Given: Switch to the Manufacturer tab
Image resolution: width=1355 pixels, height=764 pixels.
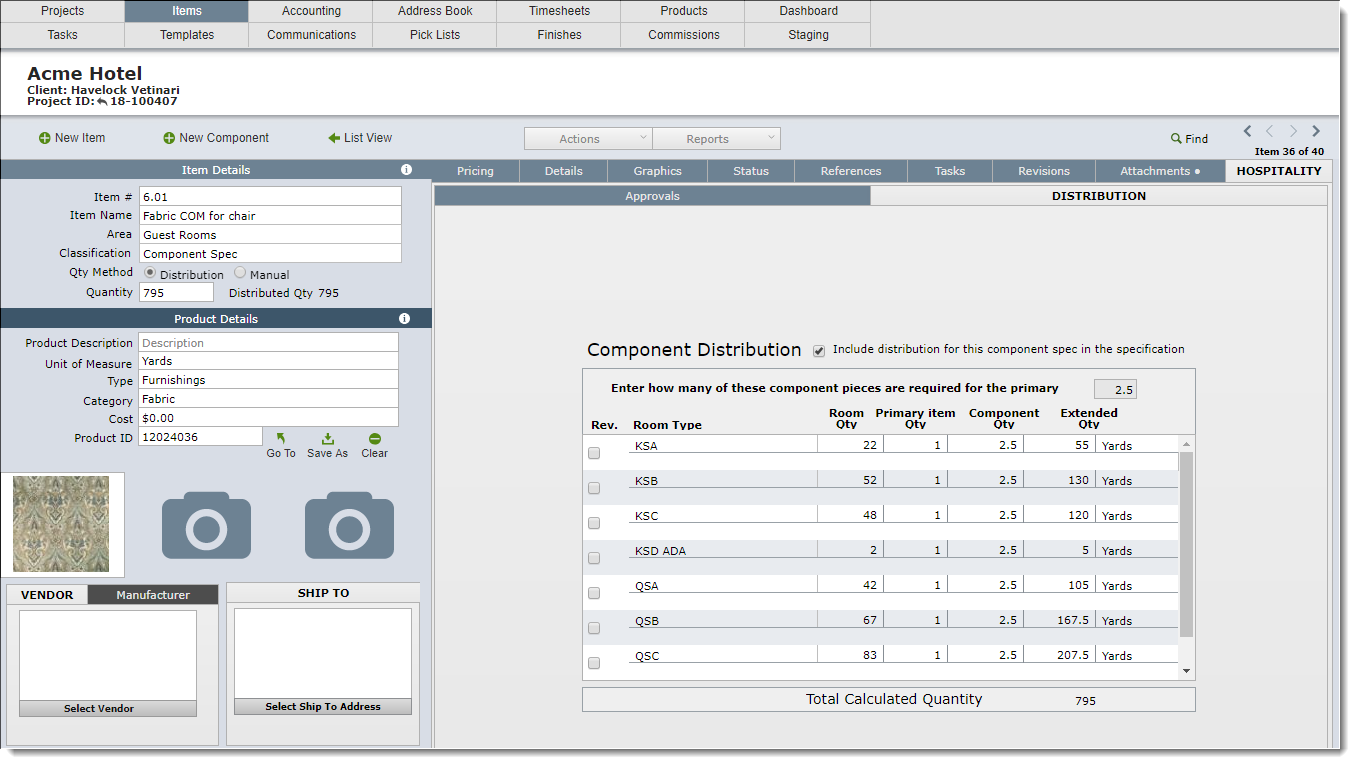Looking at the screenshot, I should [153, 594].
